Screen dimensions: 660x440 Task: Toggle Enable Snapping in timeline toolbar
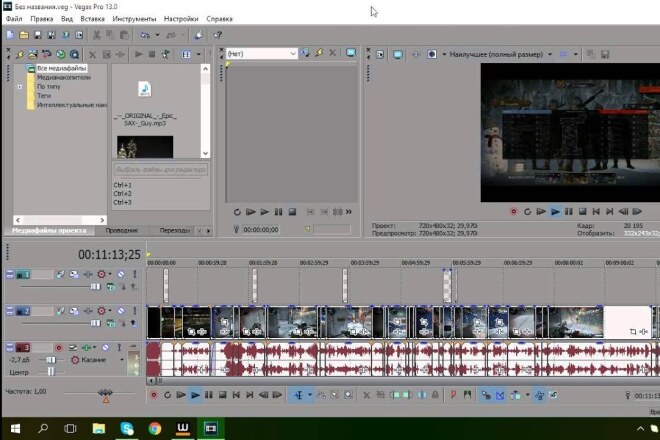(x=486, y=395)
